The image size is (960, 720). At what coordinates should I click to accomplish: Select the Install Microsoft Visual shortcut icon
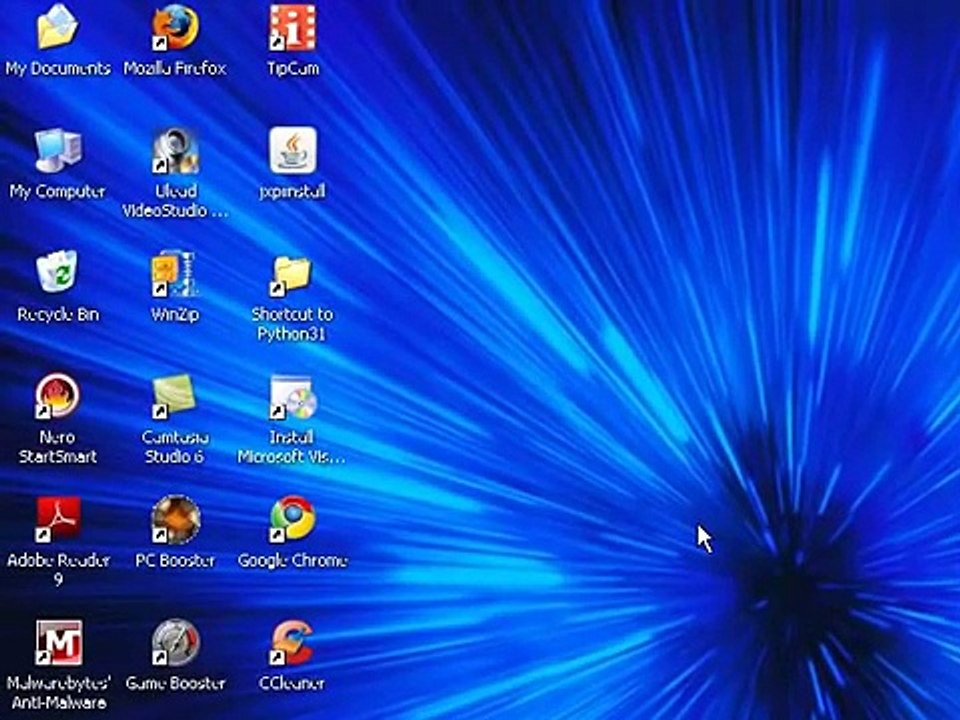(x=292, y=397)
